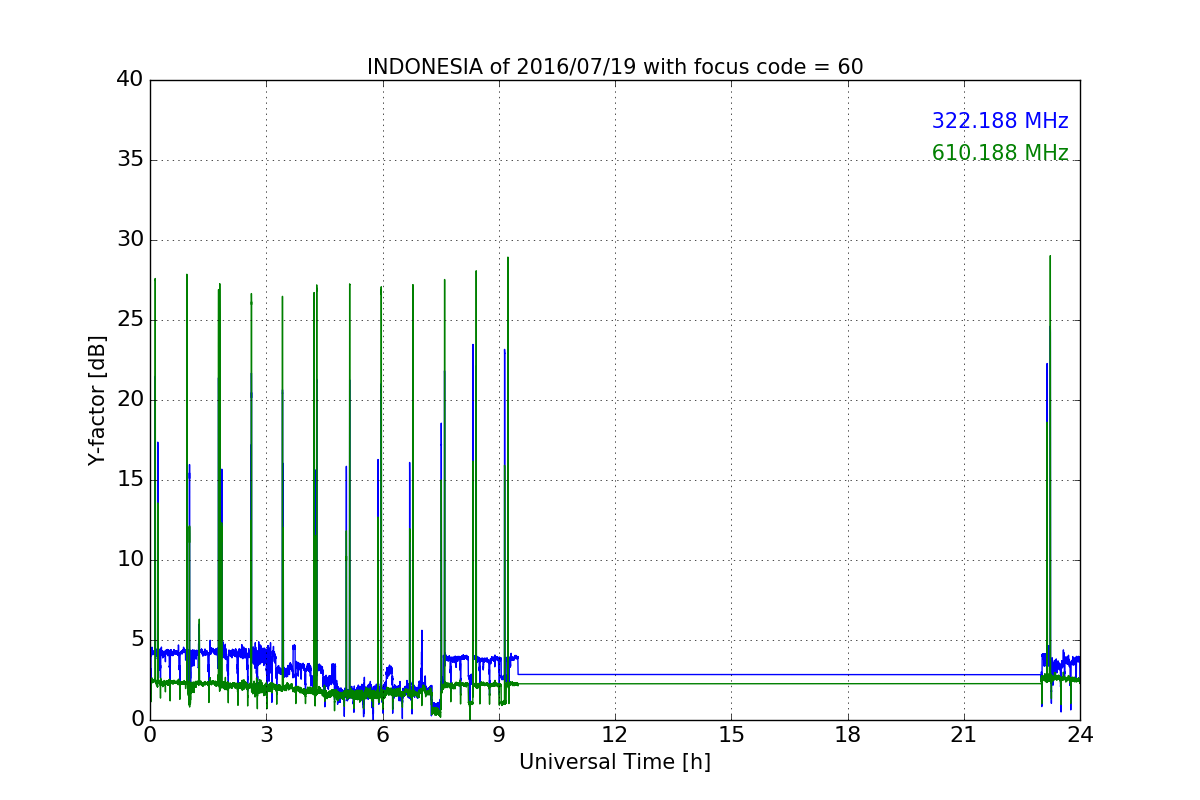The image size is (1200, 800).
Task: Click the x-axis tick label 3
Action: coord(266,735)
